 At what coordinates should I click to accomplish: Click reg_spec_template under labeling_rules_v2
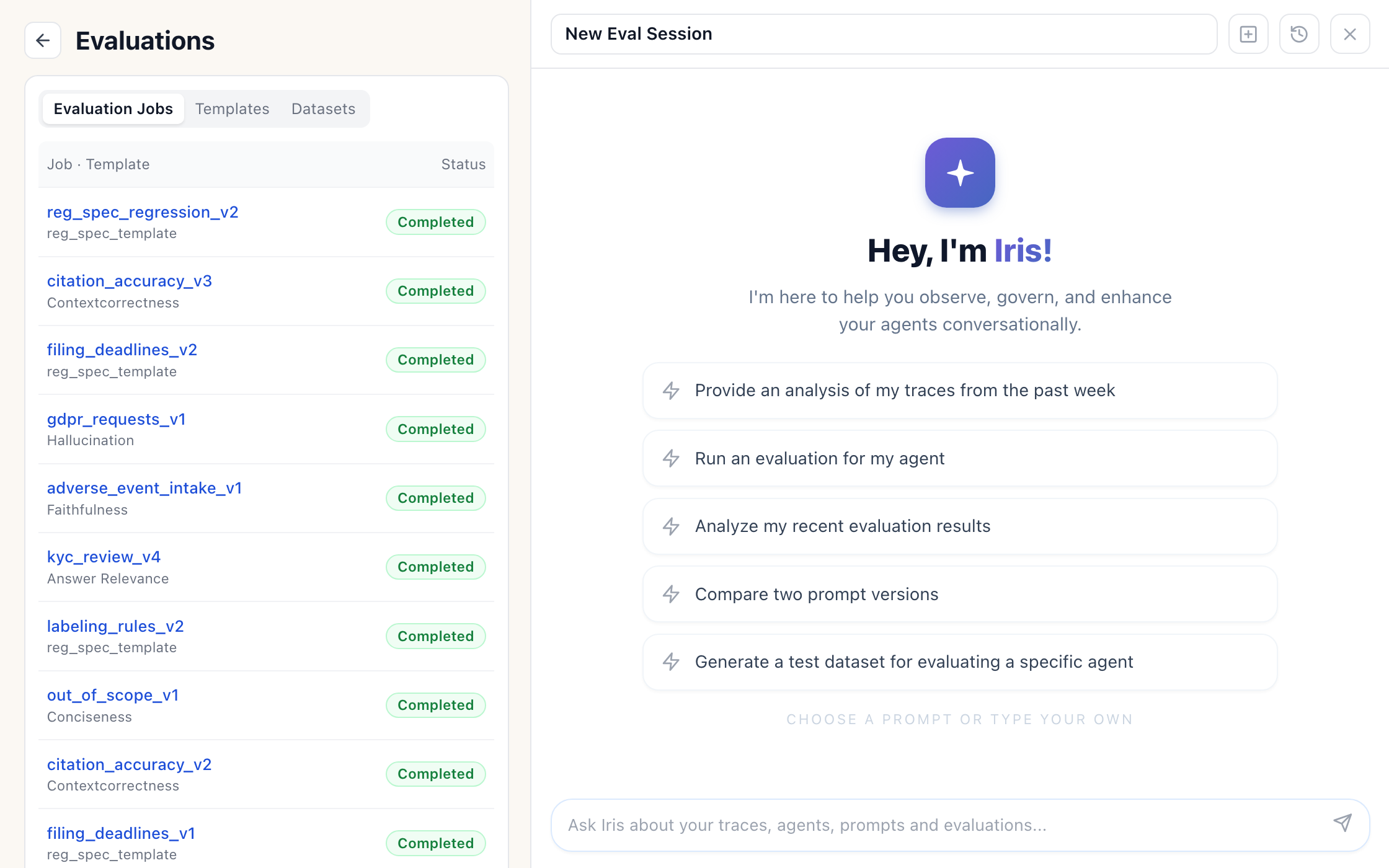(x=112, y=648)
